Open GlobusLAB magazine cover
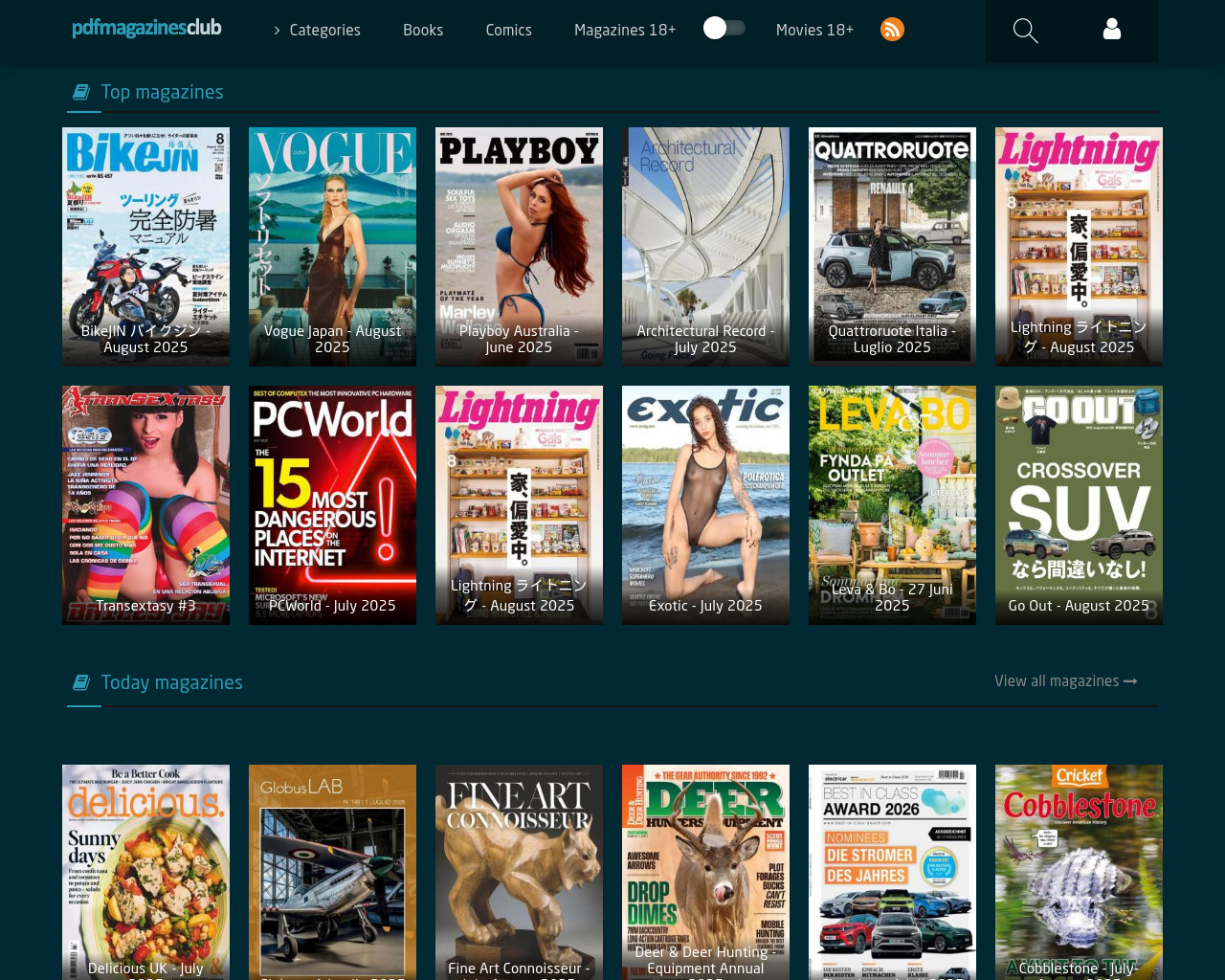This screenshot has width=1225, height=980. (332, 872)
